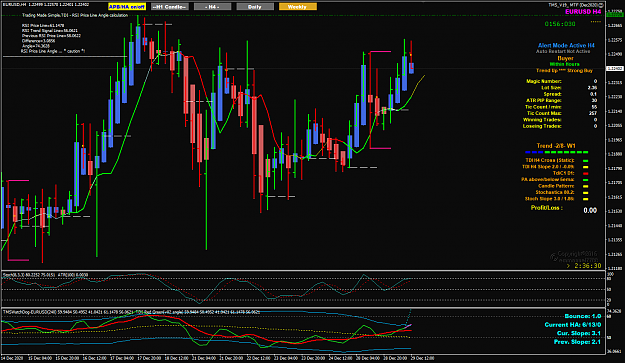Click the RSI Trend Signal Line text
The width and height of the screenshot is (625, 363).
[x=50, y=30]
